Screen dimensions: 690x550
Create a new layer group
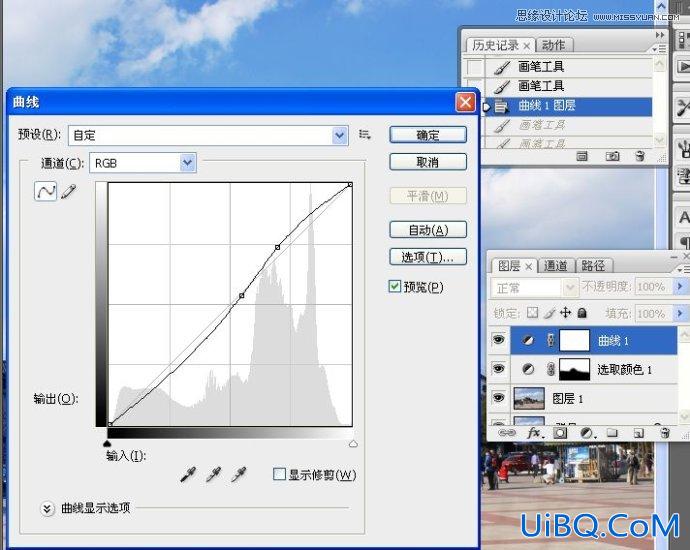[612, 433]
